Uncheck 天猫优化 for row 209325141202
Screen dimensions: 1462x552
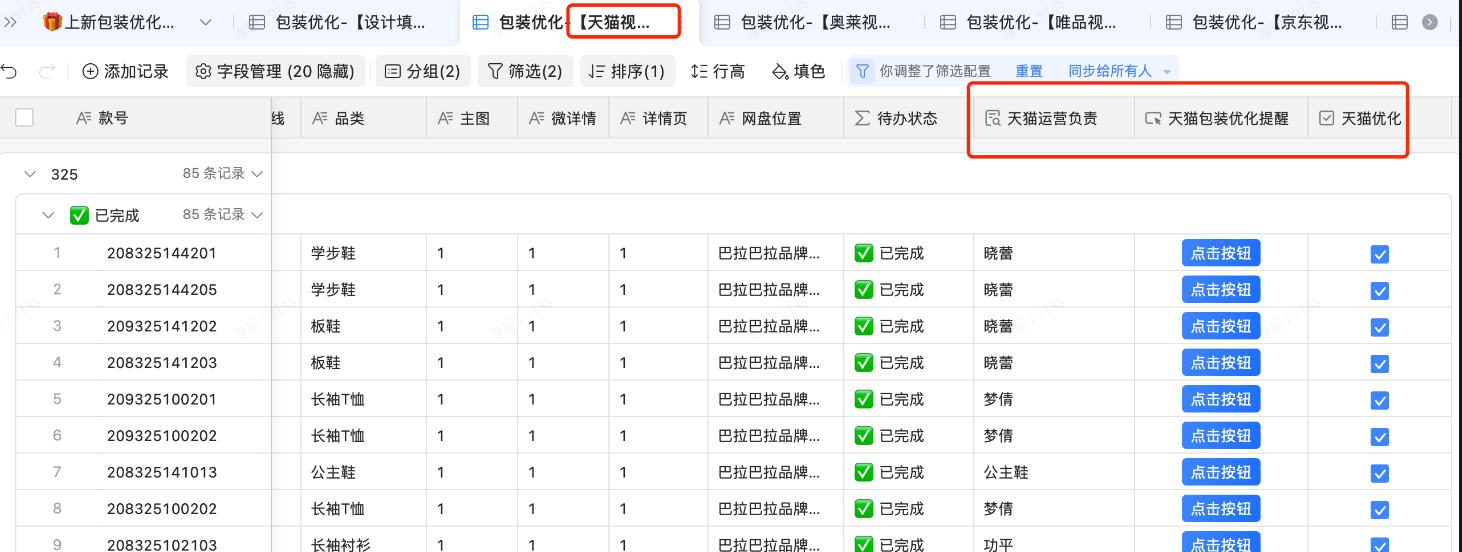[x=1380, y=327]
